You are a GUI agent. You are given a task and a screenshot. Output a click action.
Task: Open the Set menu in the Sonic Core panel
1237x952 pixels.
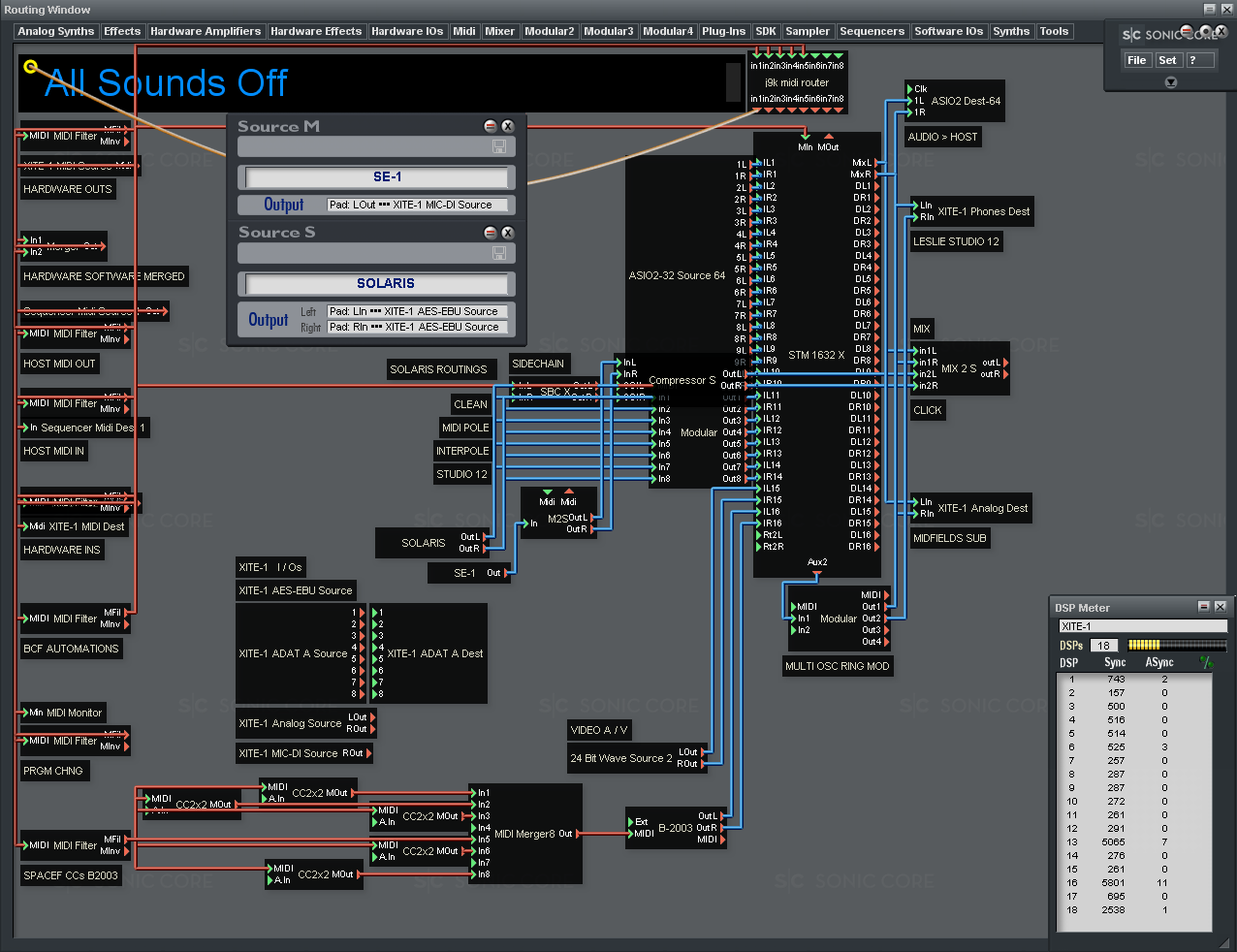[x=1167, y=60]
